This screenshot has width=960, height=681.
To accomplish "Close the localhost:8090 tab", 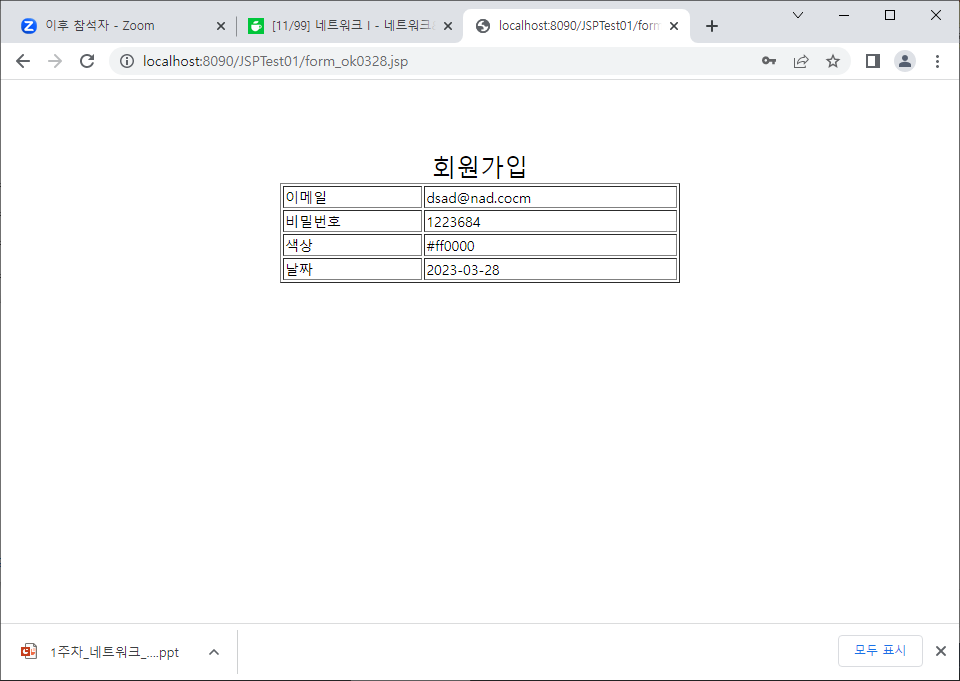I will tap(674, 26).
